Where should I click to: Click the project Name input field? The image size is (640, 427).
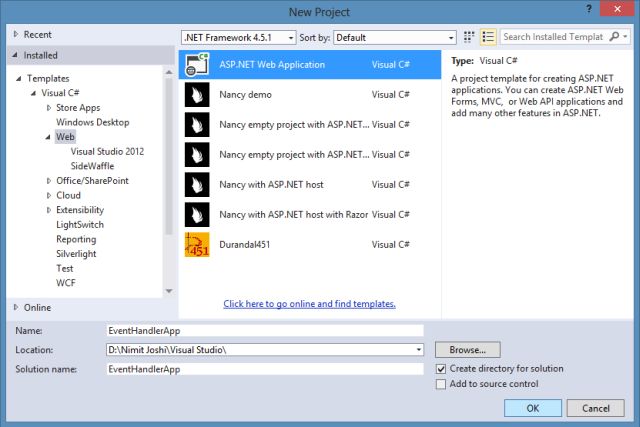click(x=265, y=331)
